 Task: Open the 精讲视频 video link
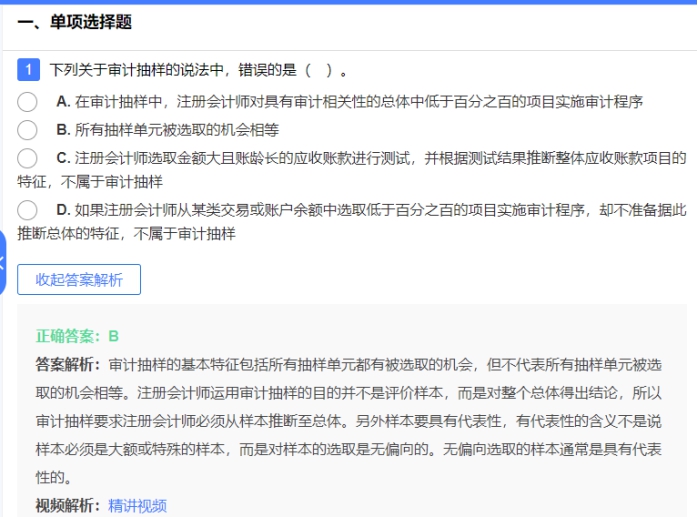(138, 506)
